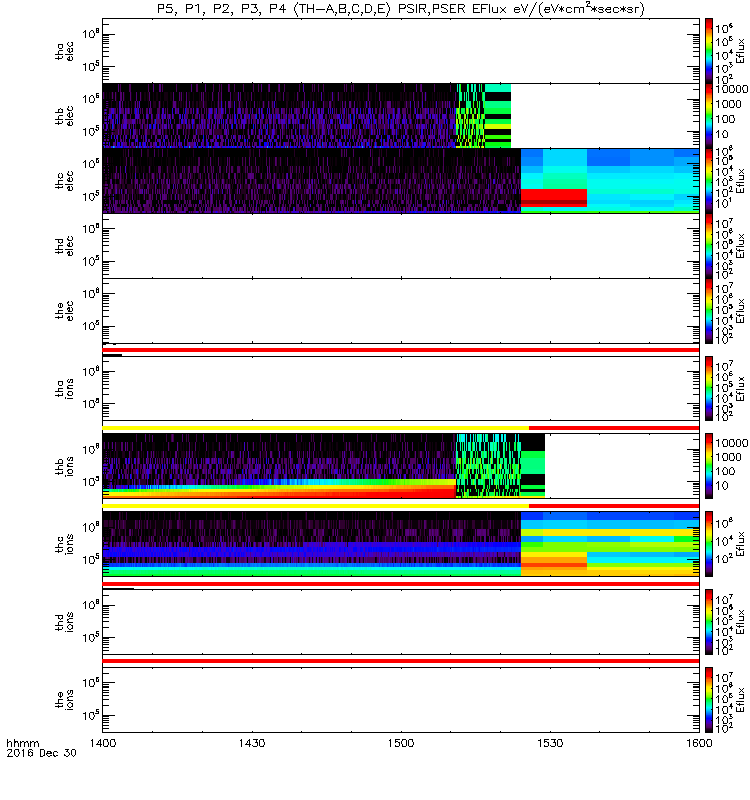Click the 1400 time tick label
This screenshot has height=800, width=750.
[103, 743]
